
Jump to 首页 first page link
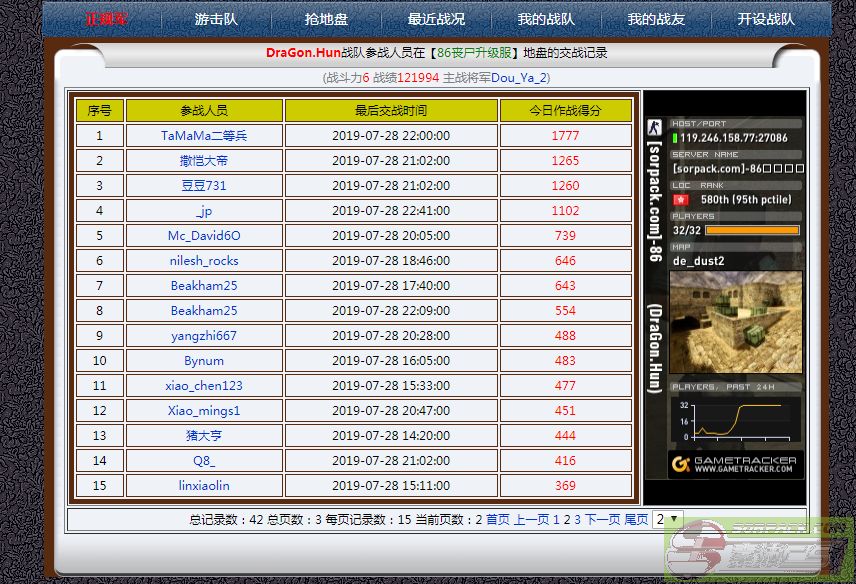coord(498,520)
